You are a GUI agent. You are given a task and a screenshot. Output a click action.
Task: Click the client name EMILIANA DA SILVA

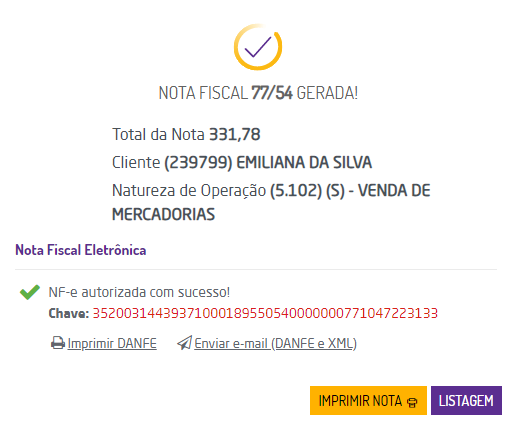(304, 163)
